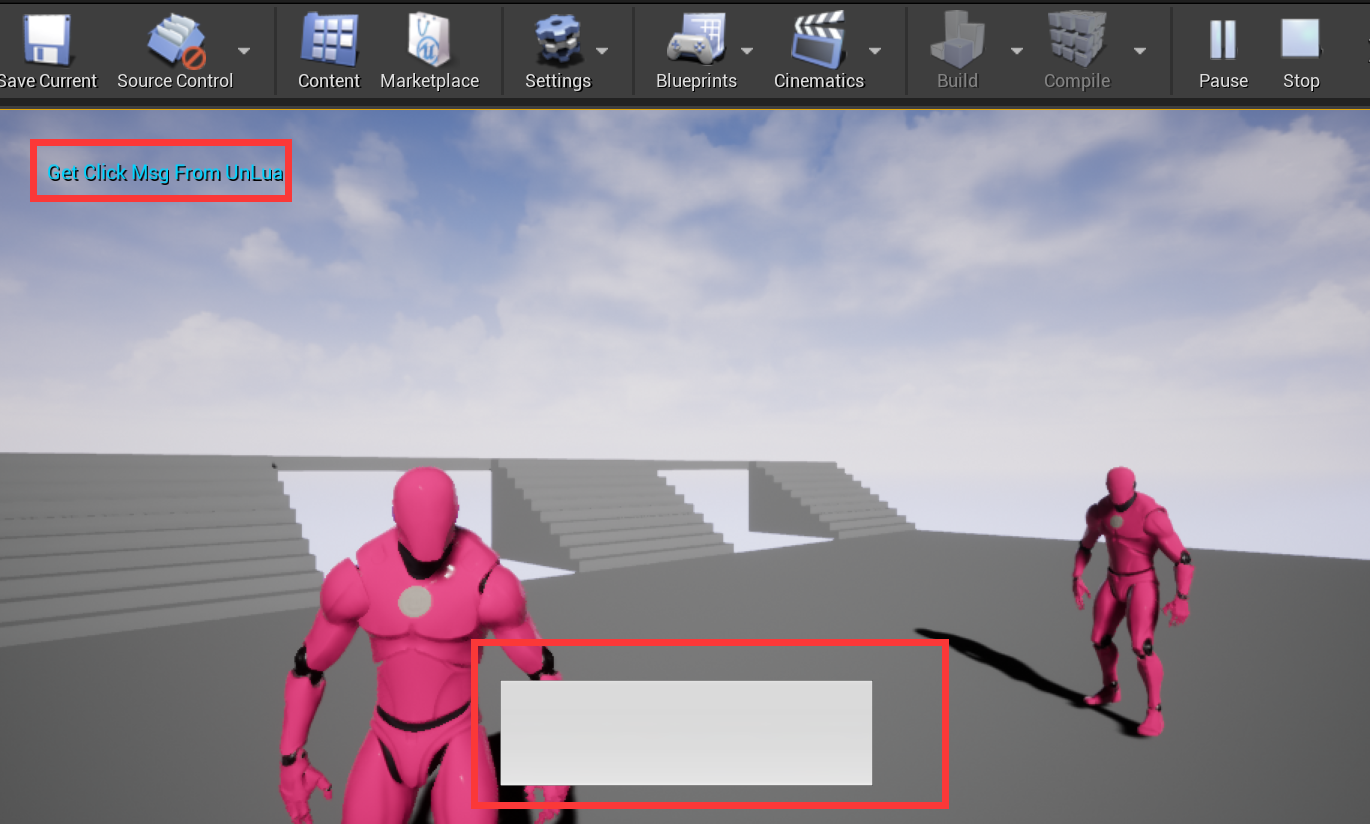
Task: Click the Settings gear icon
Action: coord(557,40)
